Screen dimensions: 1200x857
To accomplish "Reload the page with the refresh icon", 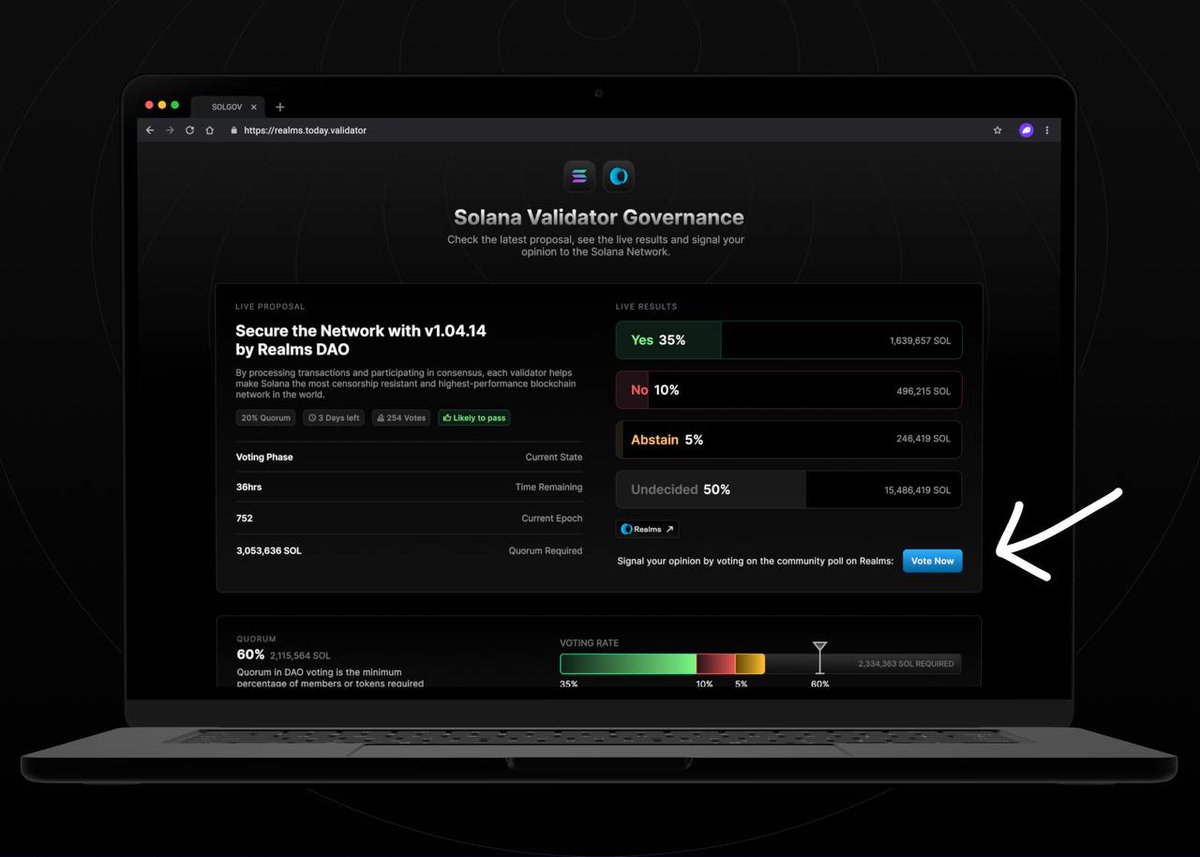I will tap(190, 130).
